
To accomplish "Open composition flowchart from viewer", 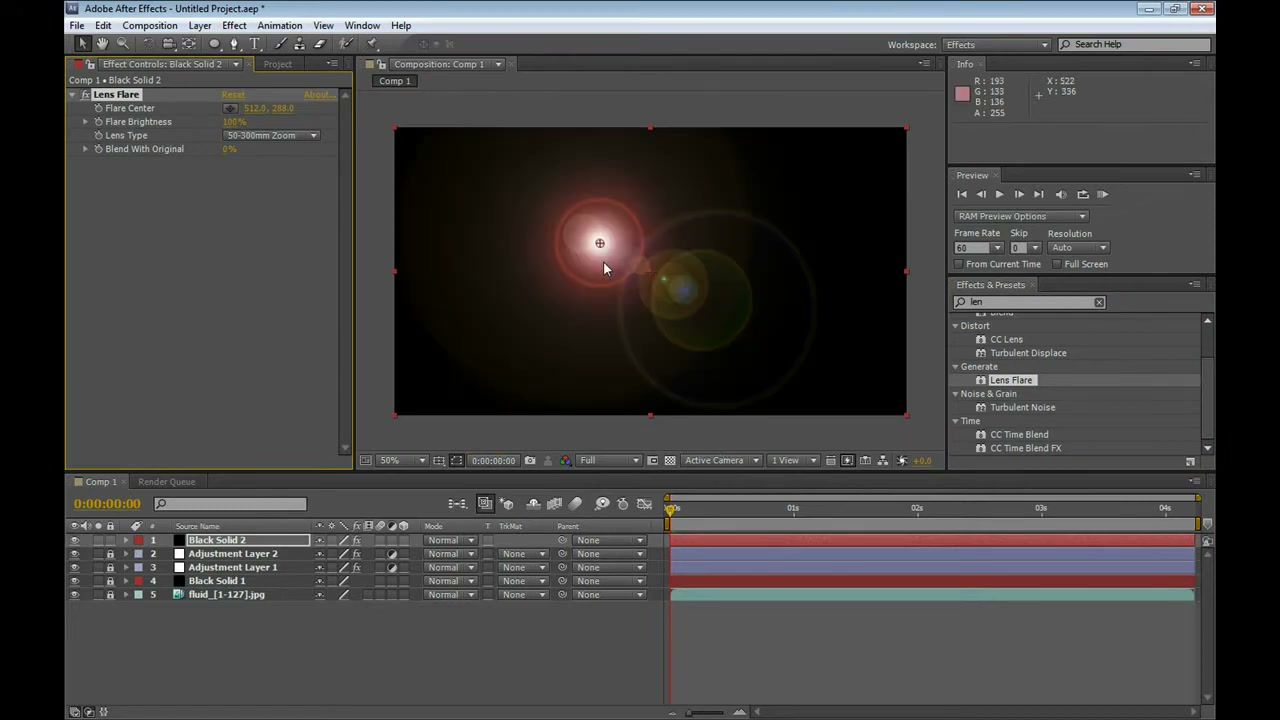I will tap(884, 461).
